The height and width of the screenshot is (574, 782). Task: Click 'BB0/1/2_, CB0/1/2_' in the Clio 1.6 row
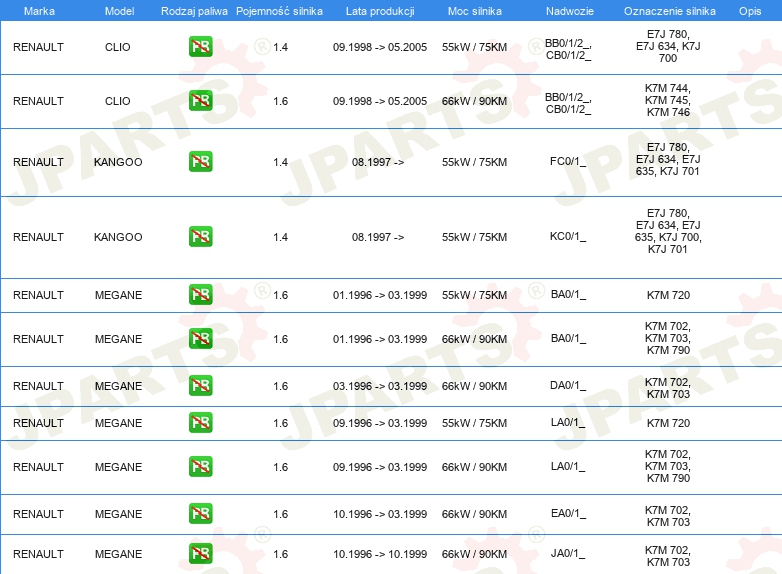click(x=568, y=103)
